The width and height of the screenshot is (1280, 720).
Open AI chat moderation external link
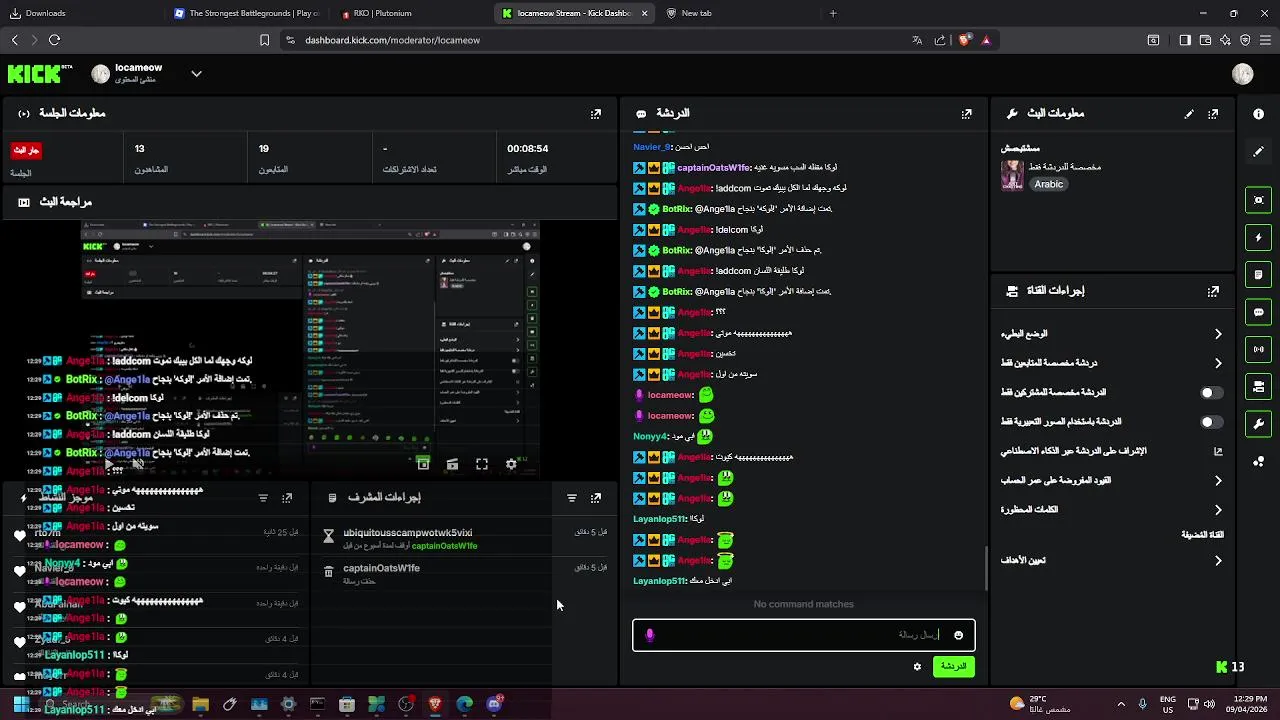[x=1218, y=451]
